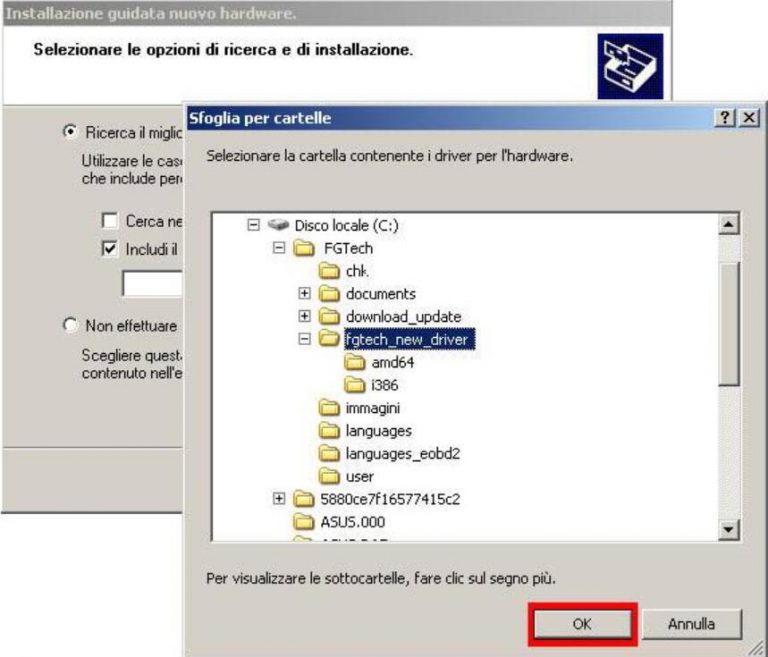Select the 5880ce7f16577415c2 folder icon

304,499
